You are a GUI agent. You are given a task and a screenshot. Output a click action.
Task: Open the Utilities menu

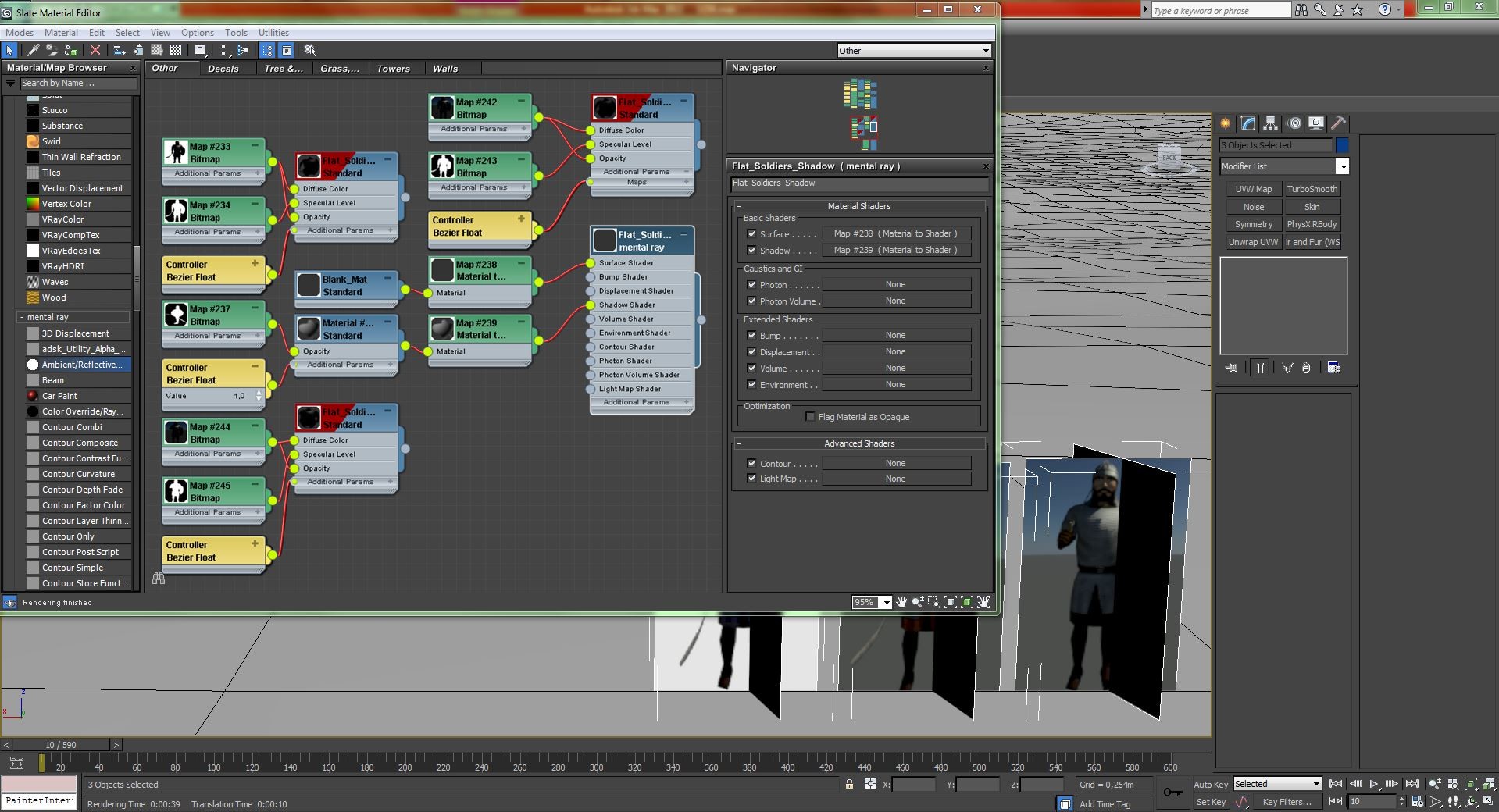[x=273, y=33]
